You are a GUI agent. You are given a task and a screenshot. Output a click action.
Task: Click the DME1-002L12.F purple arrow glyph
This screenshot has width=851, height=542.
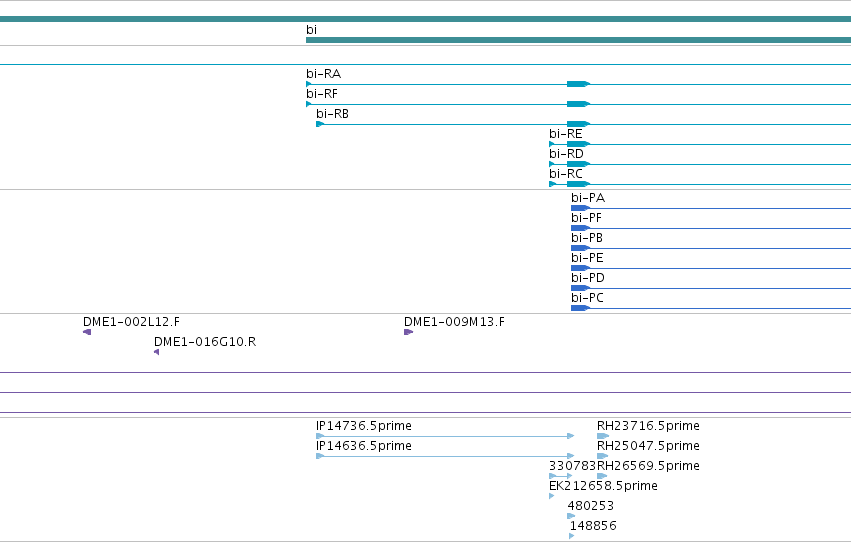tap(87, 332)
